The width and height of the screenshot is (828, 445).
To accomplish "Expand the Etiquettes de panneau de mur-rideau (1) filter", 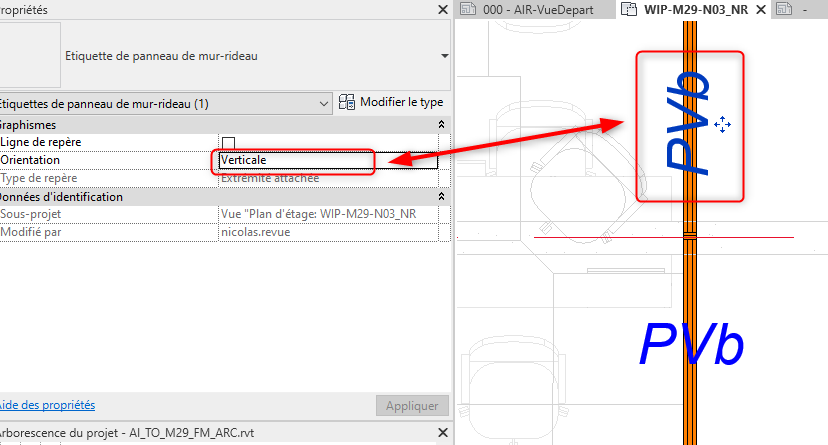I will point(323,103).
